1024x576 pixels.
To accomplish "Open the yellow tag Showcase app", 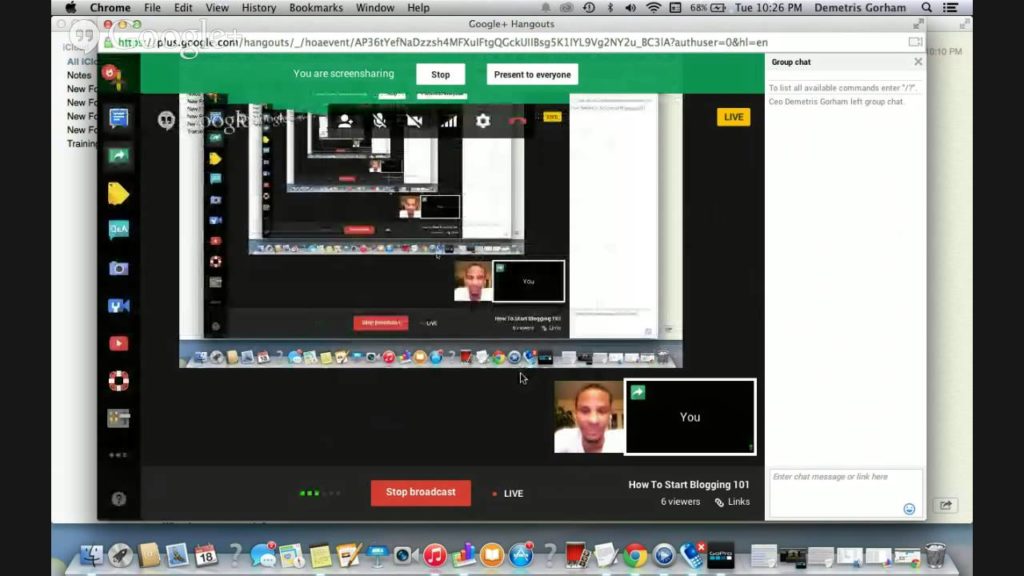I will point(118,194).
